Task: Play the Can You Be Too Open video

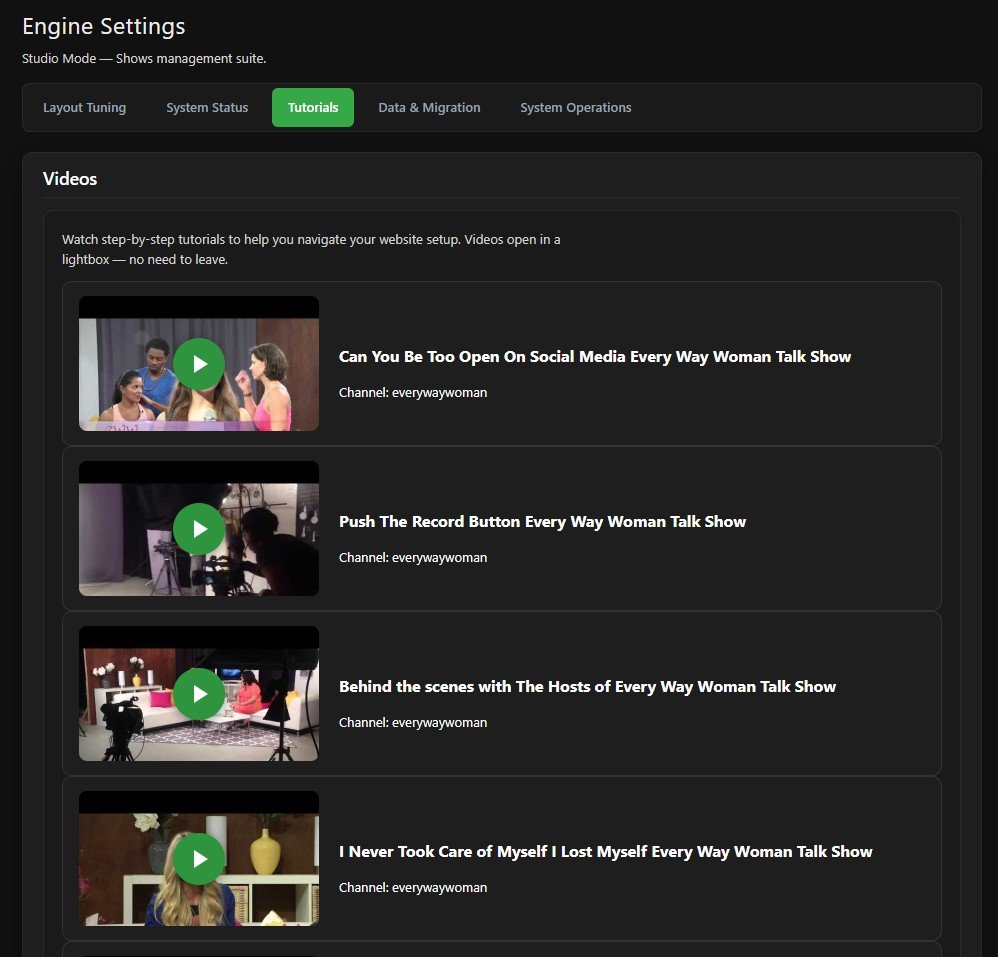Action: click(x=199, y=364)
